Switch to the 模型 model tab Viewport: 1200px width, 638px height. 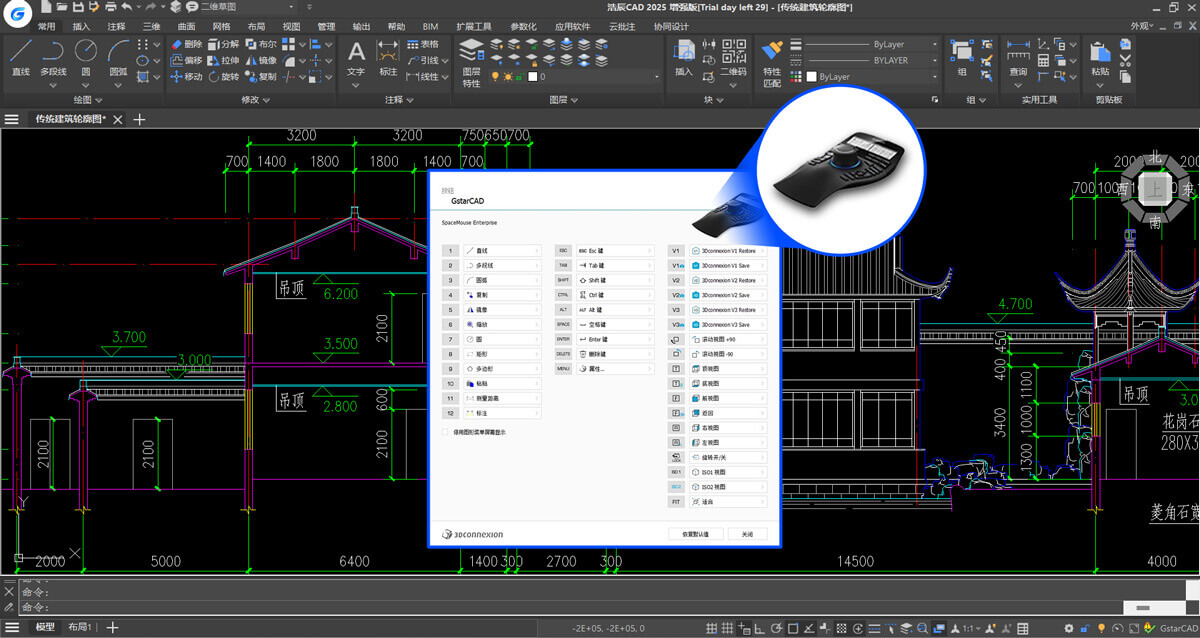point(45,627)
